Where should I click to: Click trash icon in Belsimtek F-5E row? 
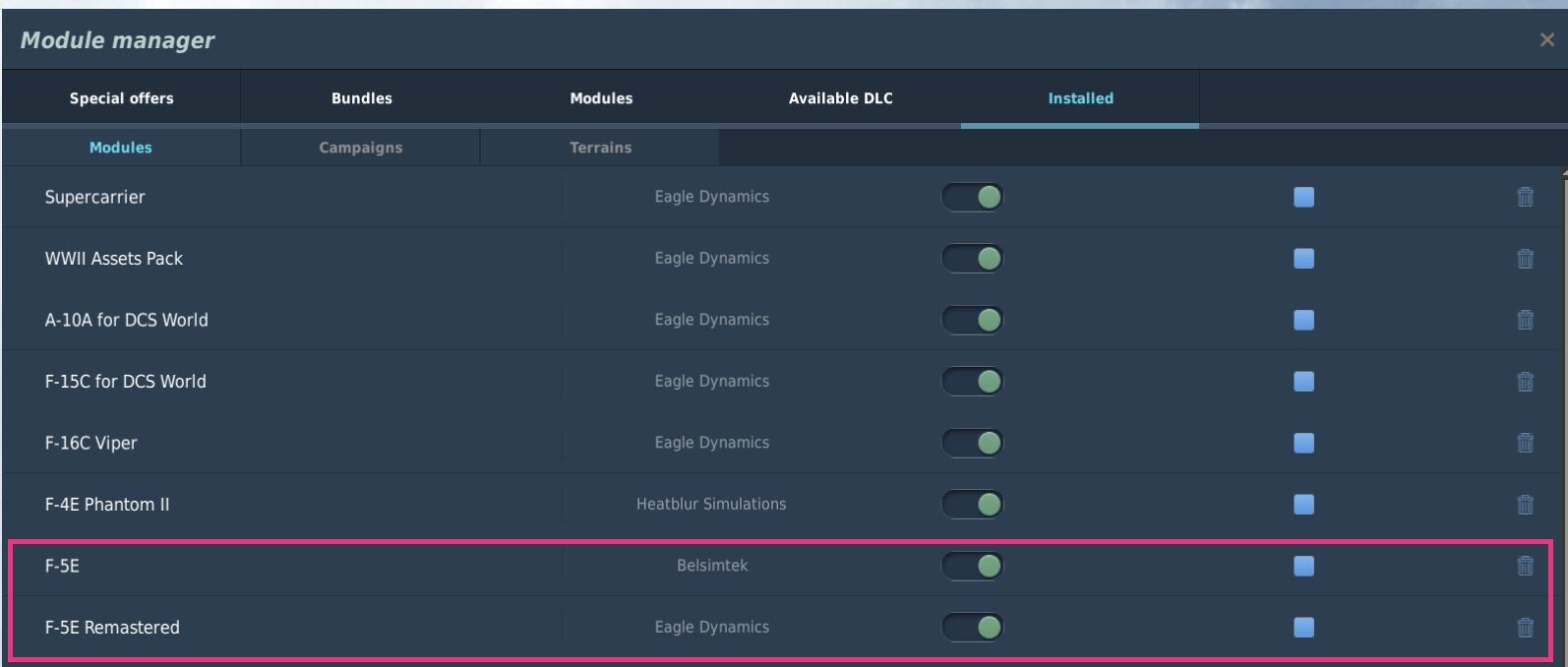1525,566
